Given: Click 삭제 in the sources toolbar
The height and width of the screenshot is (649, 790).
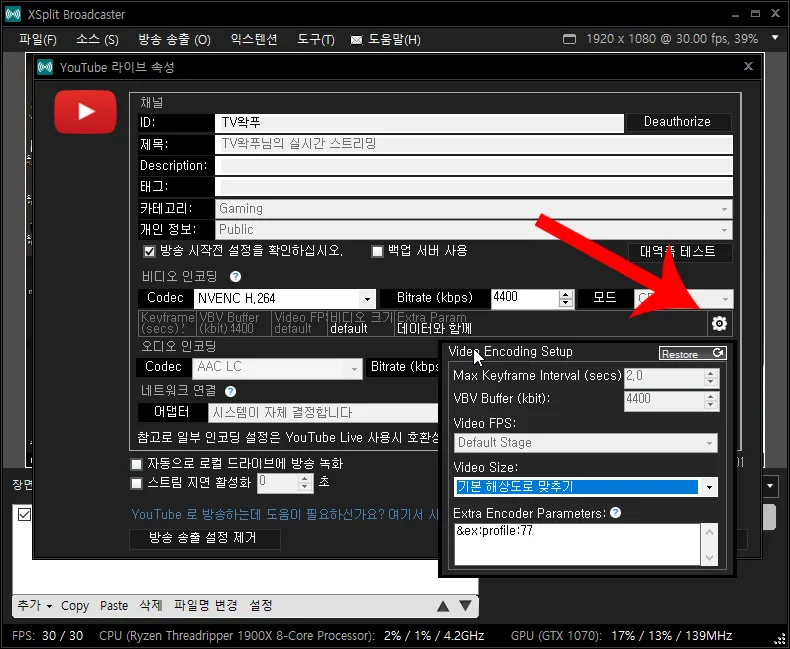Looking at the screenshot, I should click(x=151, y=605).
